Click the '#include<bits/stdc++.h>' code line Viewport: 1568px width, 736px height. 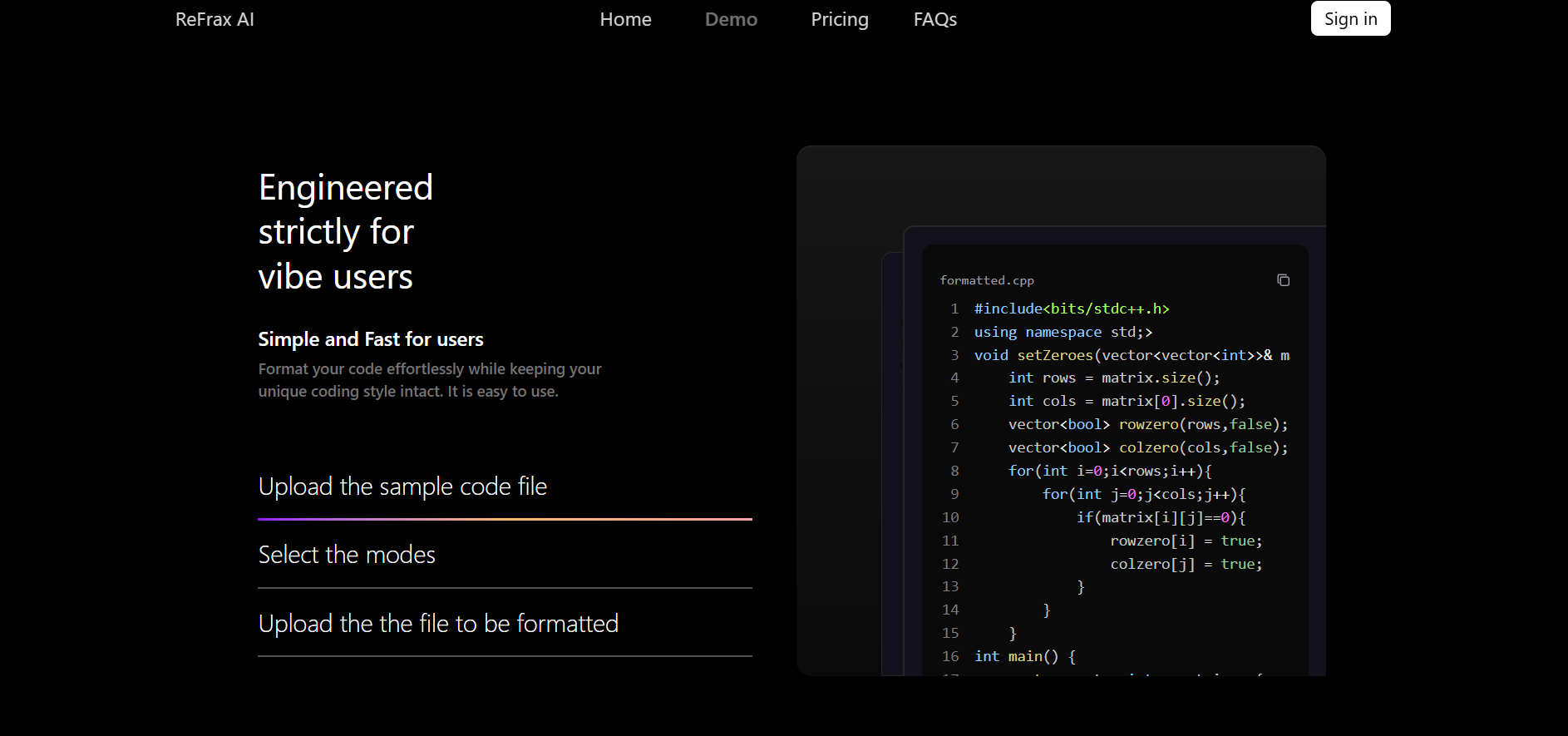pyautogui.click(x=1072, y=309)
